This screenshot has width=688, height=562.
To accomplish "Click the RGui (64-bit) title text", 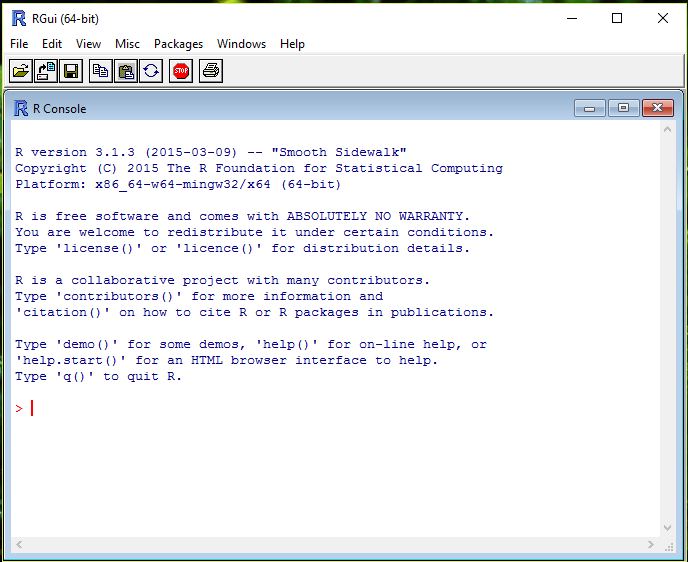I will [x=65, y=19].
